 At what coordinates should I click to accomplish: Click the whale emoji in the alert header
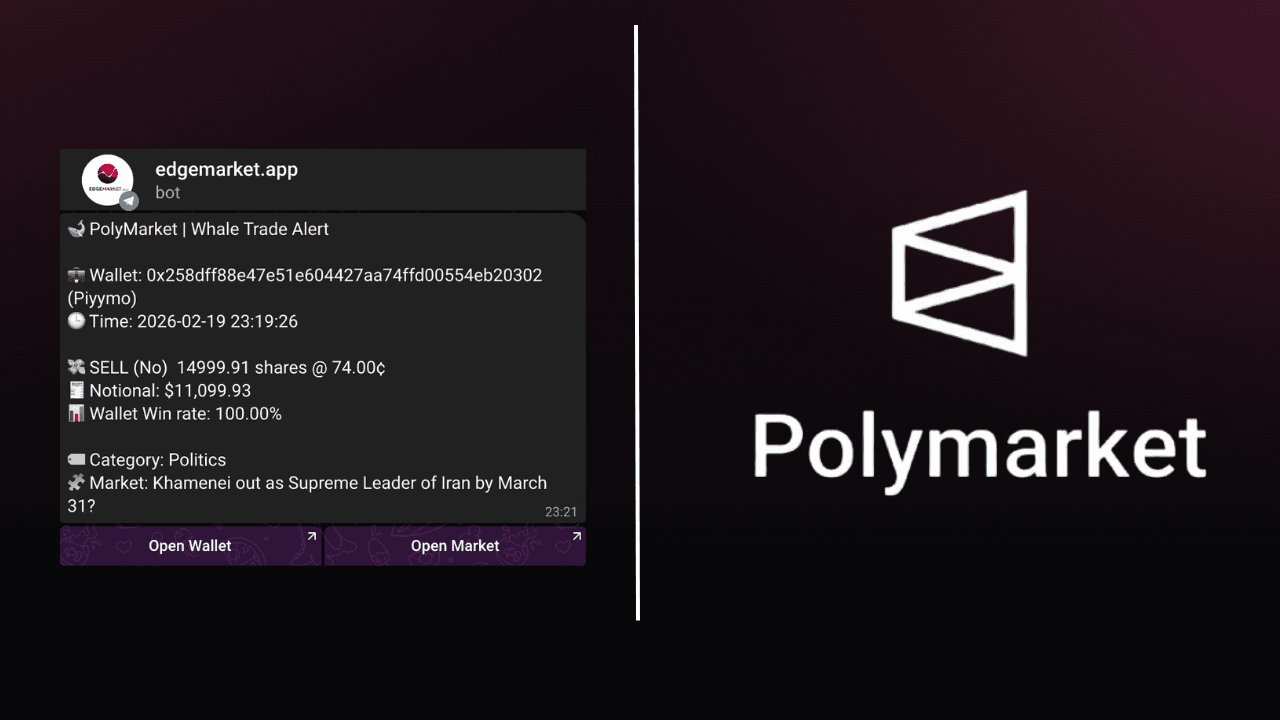tap(76, 229)
